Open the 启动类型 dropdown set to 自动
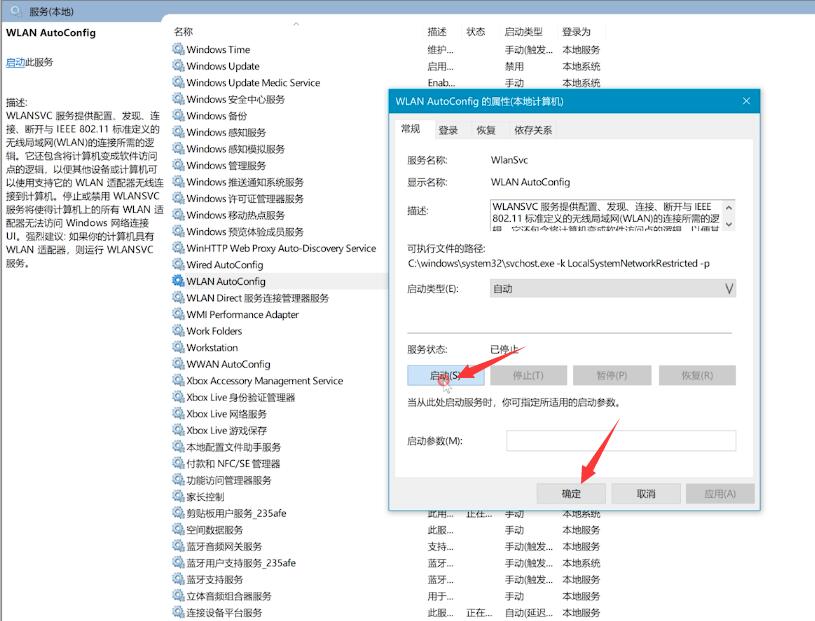The height and width of the screenshot is (621, 815). pos(613,288)
